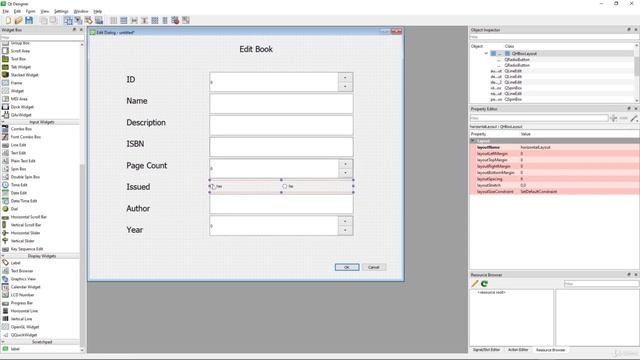640x360 pixels.
Task: Click the New Form toolbar icon
Action: point(8,20)
